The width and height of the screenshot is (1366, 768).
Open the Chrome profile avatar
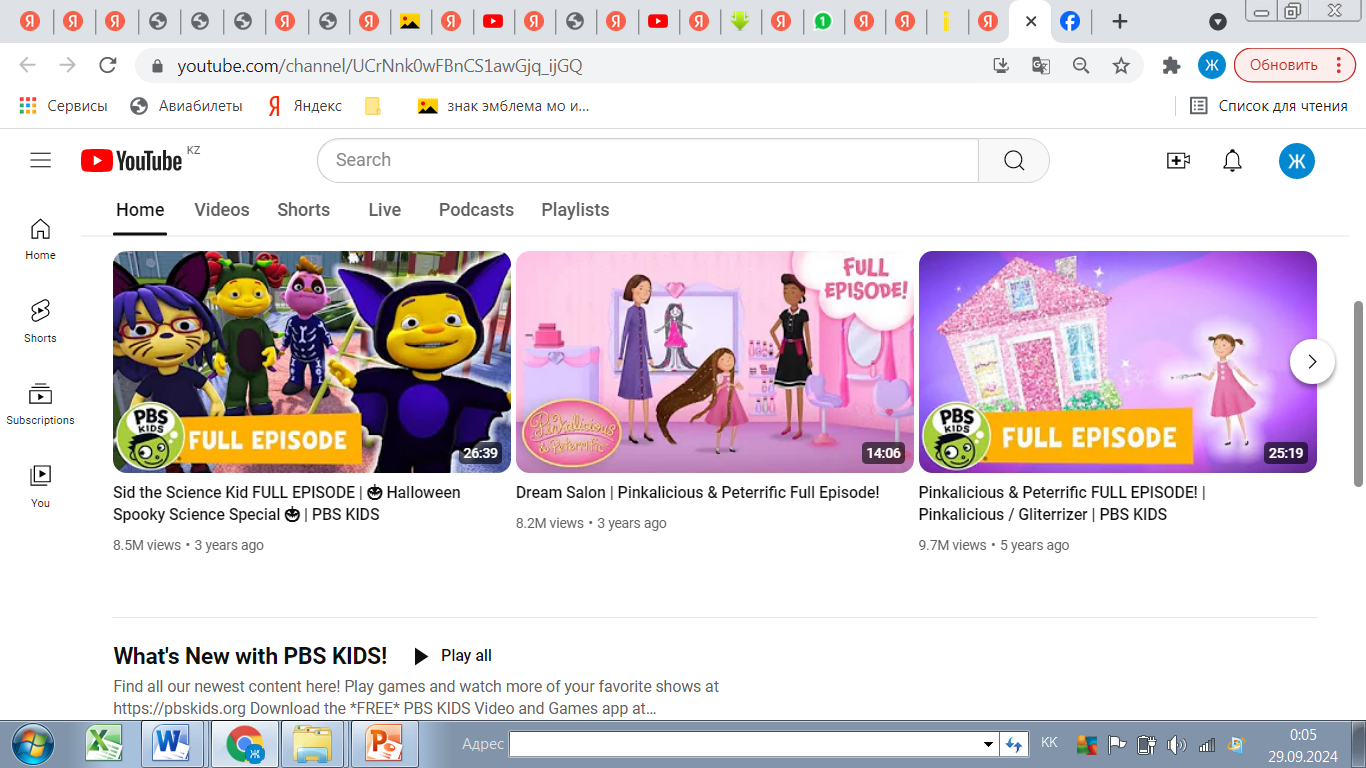click(1212, 66)
